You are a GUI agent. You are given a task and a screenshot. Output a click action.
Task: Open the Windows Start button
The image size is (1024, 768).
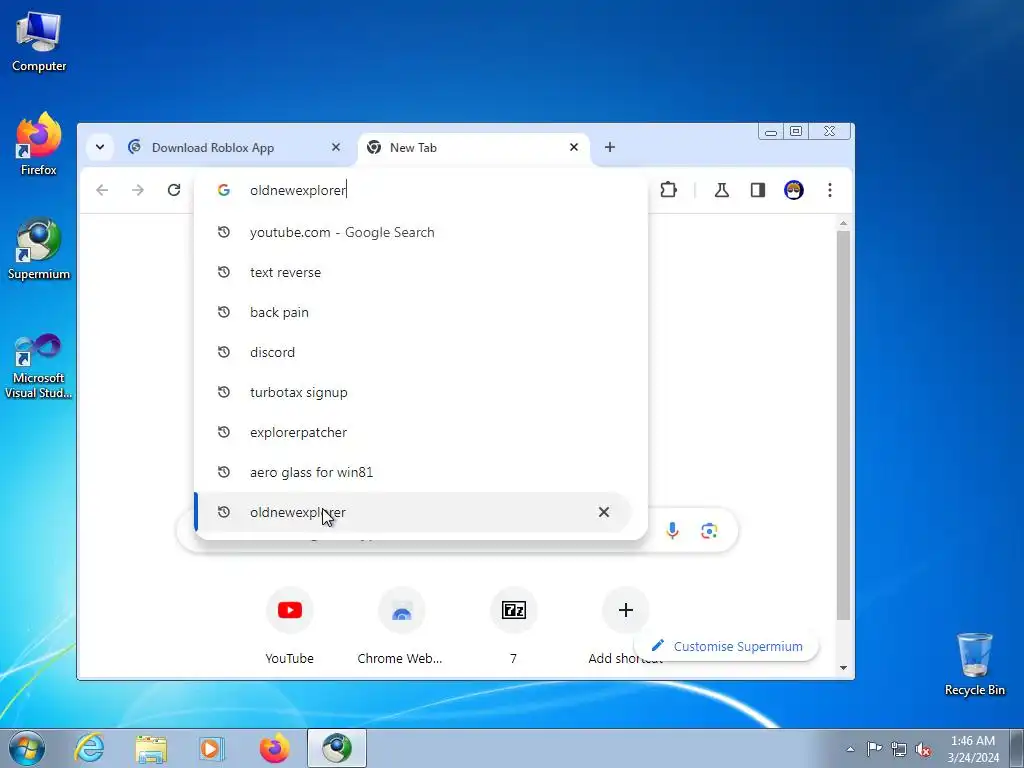[x=26, y=748]
